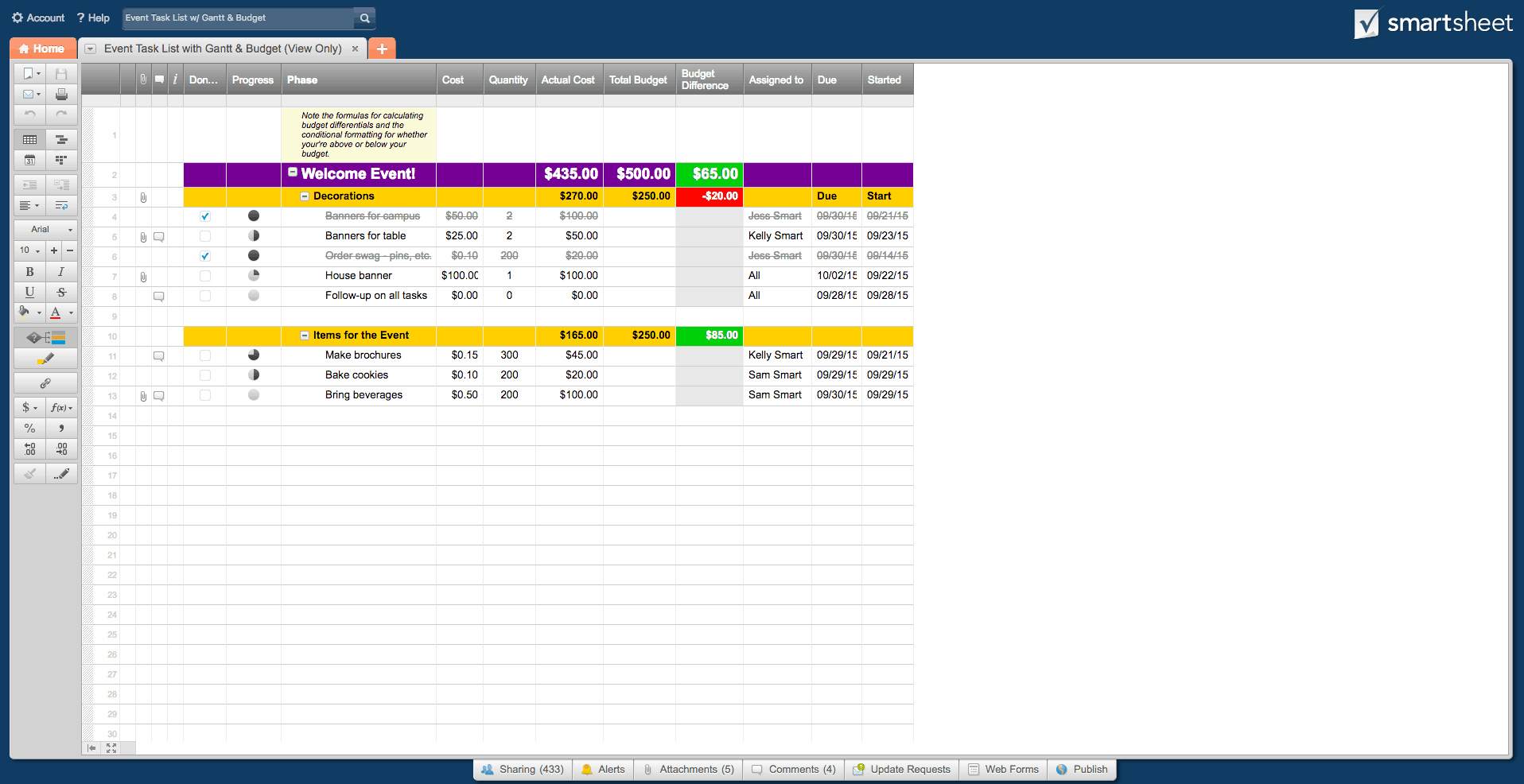
Task: Click the Print icon
Action: pyautogui.click(x=61, y=93)
